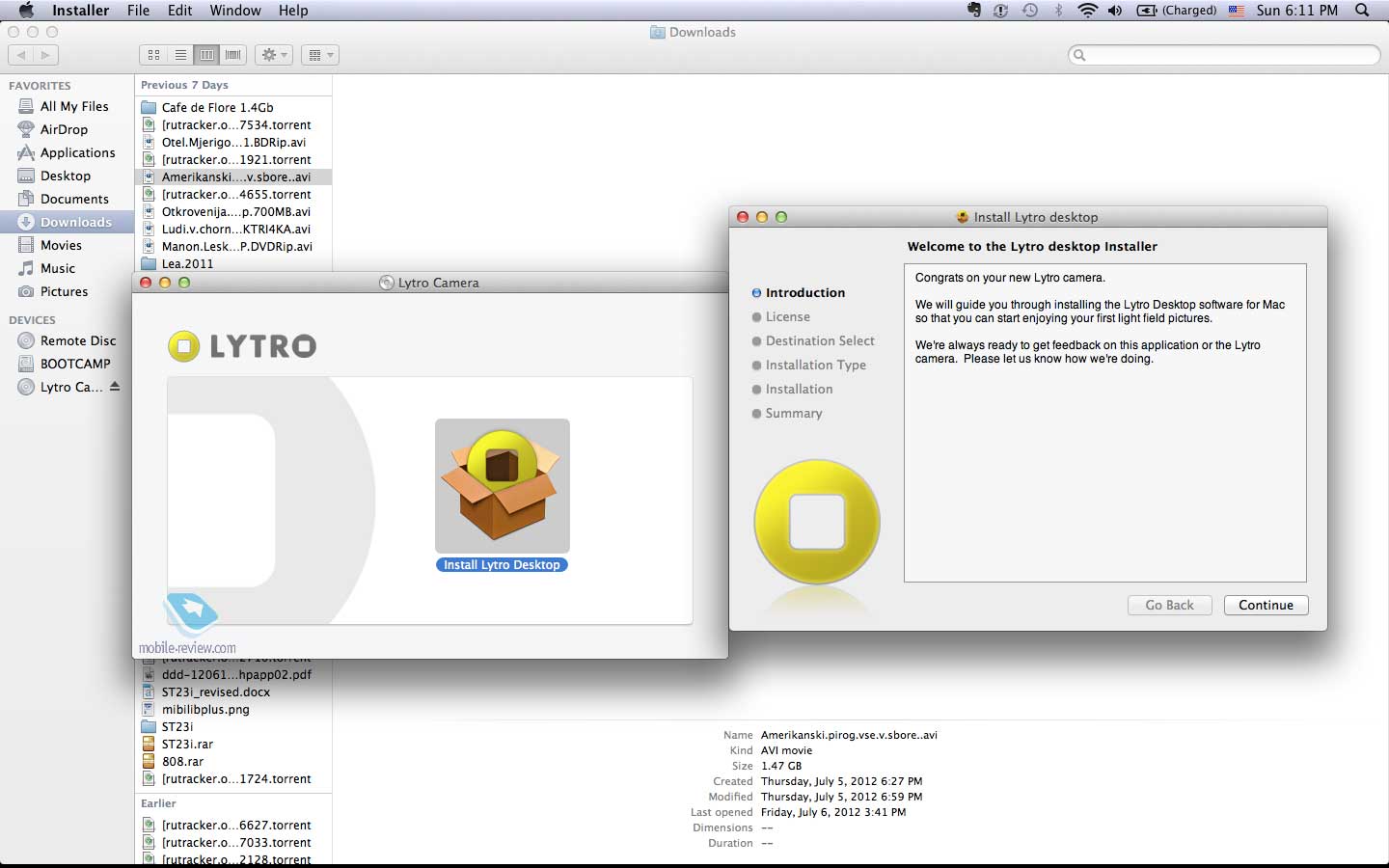Go forward in Finder window
Screen dimensions: 1389x868
pyautogui.click(x=45, y=55)
